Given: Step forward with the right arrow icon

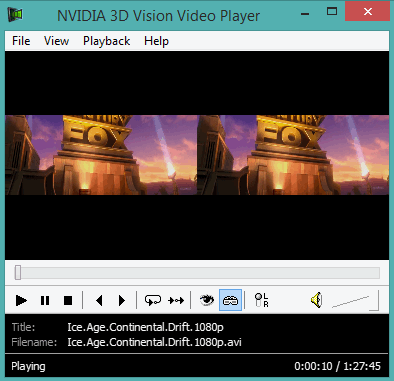Looking at the screenshot, I should (x=122, y=300).
